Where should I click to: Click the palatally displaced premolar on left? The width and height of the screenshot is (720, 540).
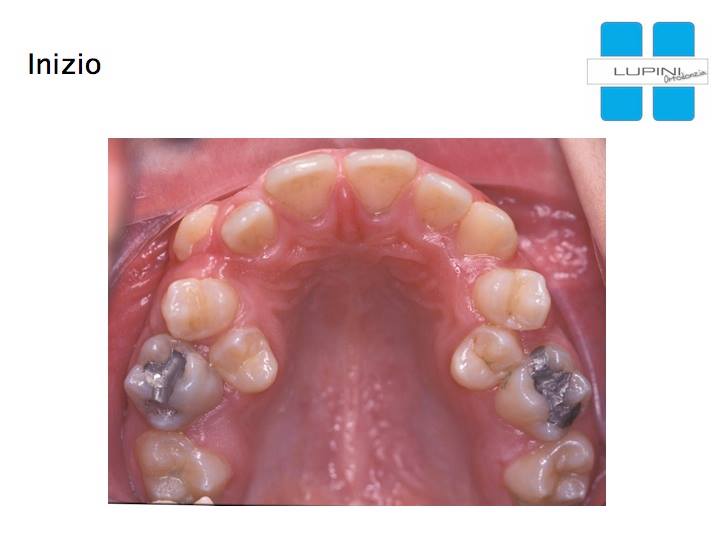click(244, 359)
